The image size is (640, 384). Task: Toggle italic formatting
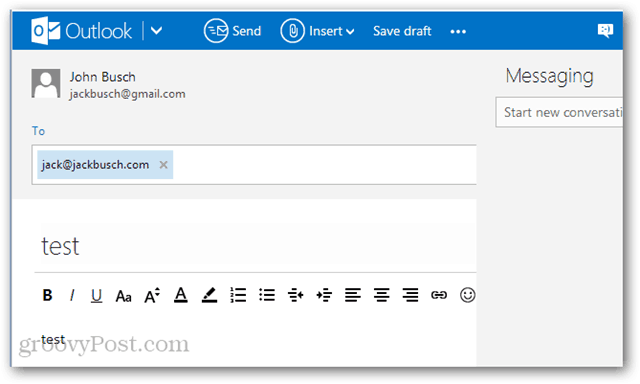(72, 295)
